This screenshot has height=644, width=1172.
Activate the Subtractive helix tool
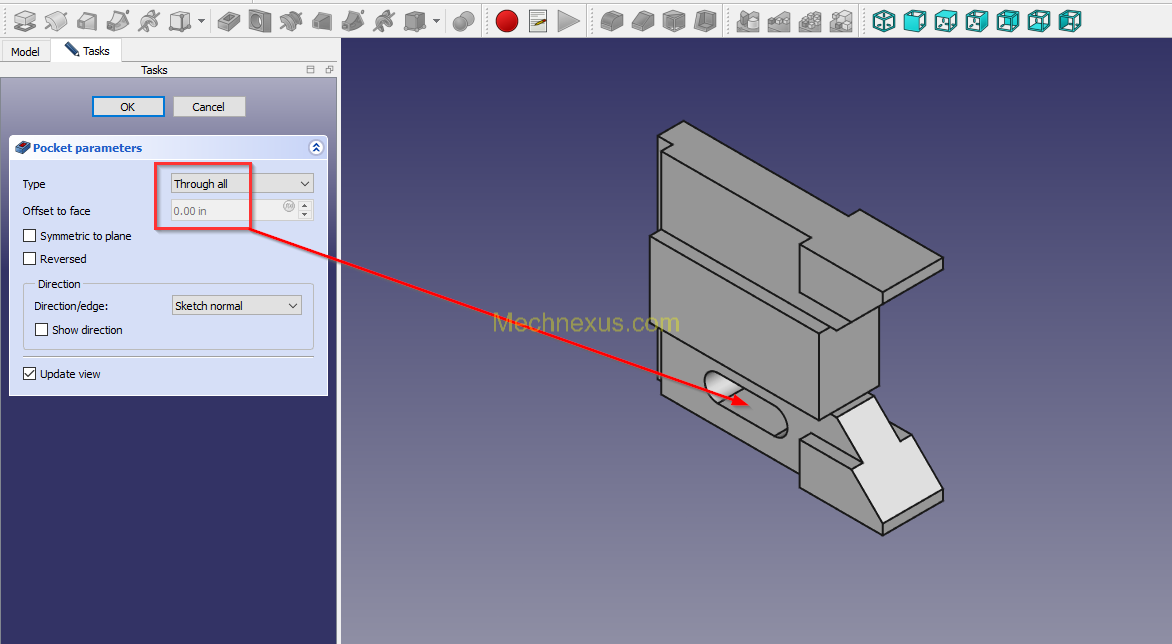click(x=383, y=21)
